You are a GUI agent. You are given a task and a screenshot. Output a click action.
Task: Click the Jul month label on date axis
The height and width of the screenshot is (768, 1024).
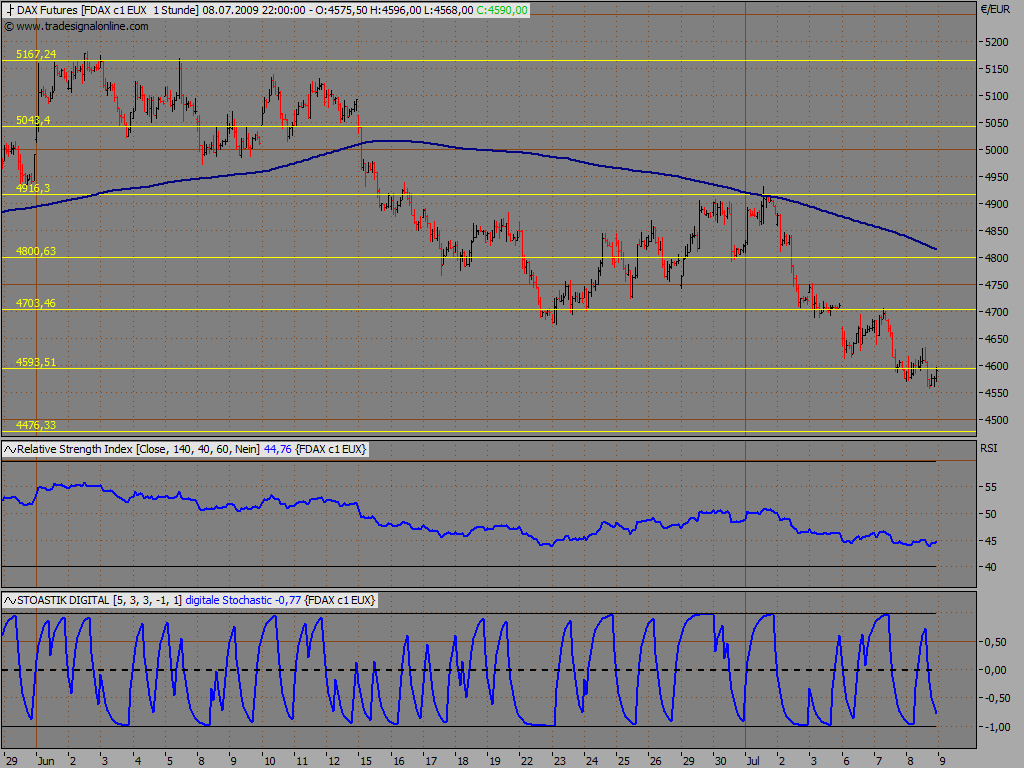pos(753,761)
